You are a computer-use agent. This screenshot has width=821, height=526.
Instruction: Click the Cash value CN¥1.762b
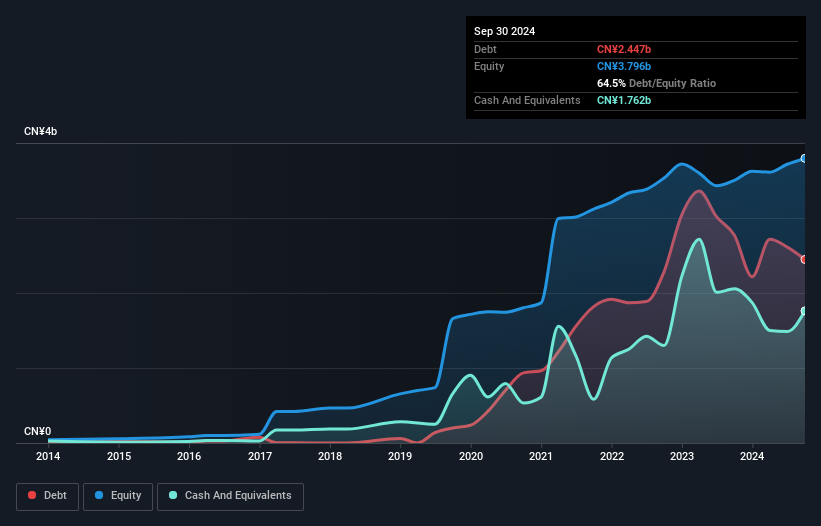(624, 100)
